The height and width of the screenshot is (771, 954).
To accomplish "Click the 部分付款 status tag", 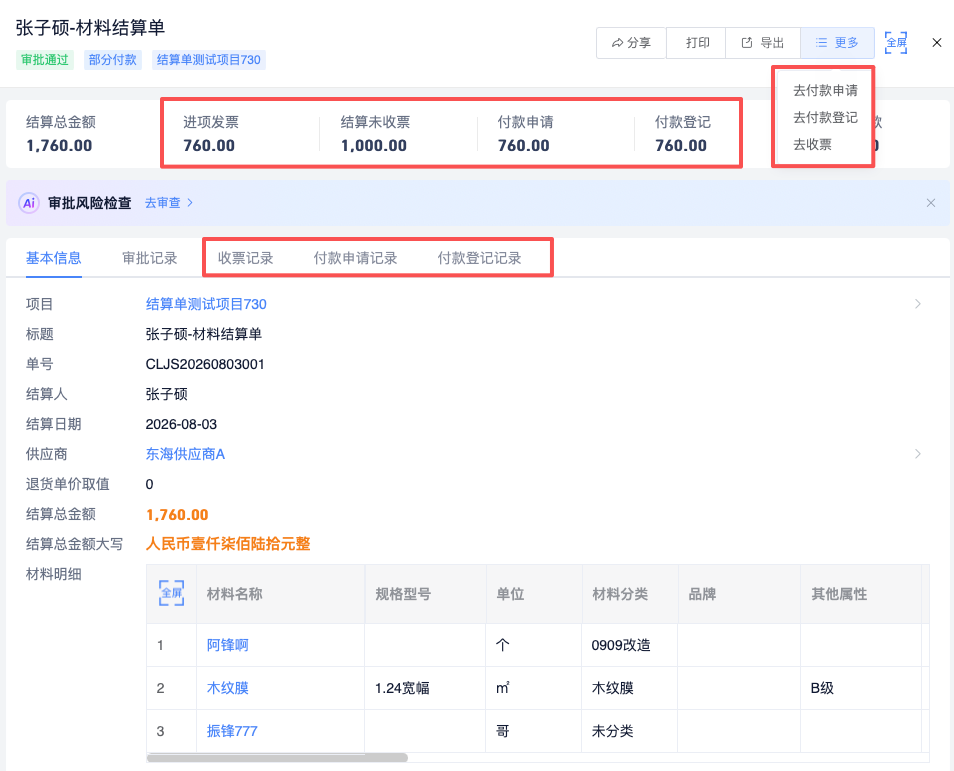I will 113,60.
